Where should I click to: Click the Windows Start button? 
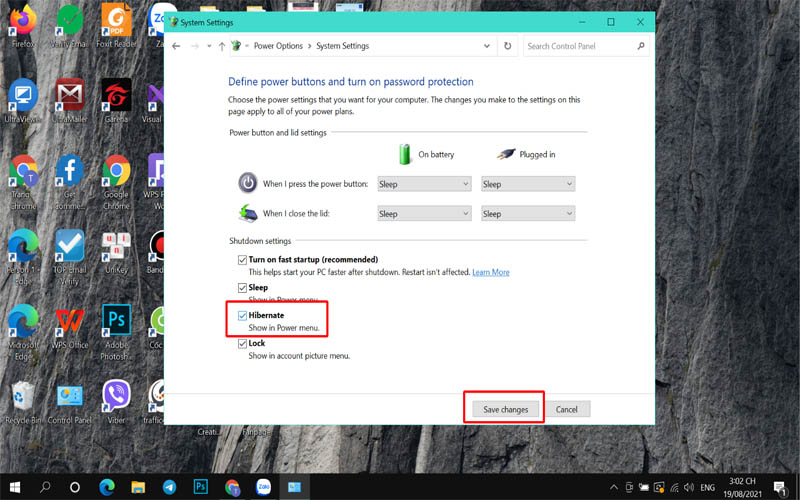pyautogui.click(x=15, y=487)
